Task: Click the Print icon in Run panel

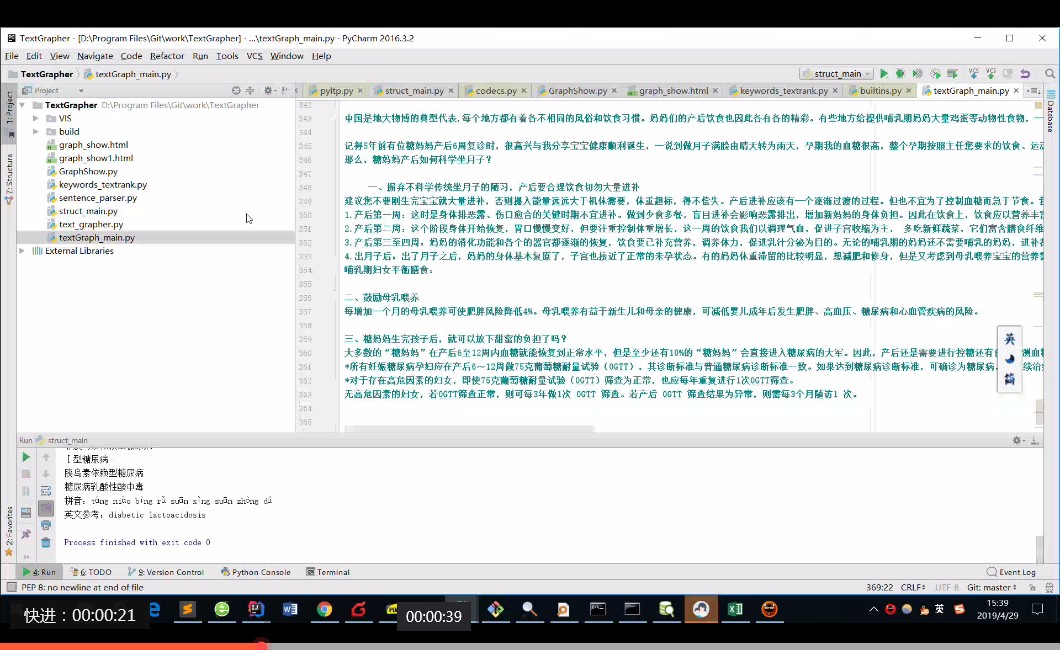Action: (46, 525)
